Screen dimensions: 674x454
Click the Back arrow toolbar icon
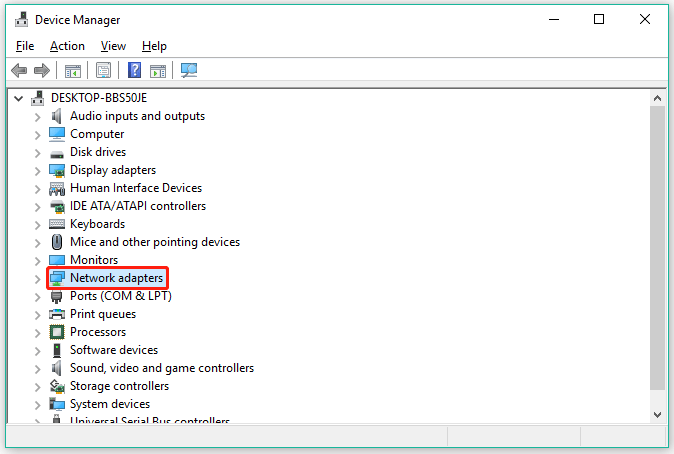(x=19, y=70)
